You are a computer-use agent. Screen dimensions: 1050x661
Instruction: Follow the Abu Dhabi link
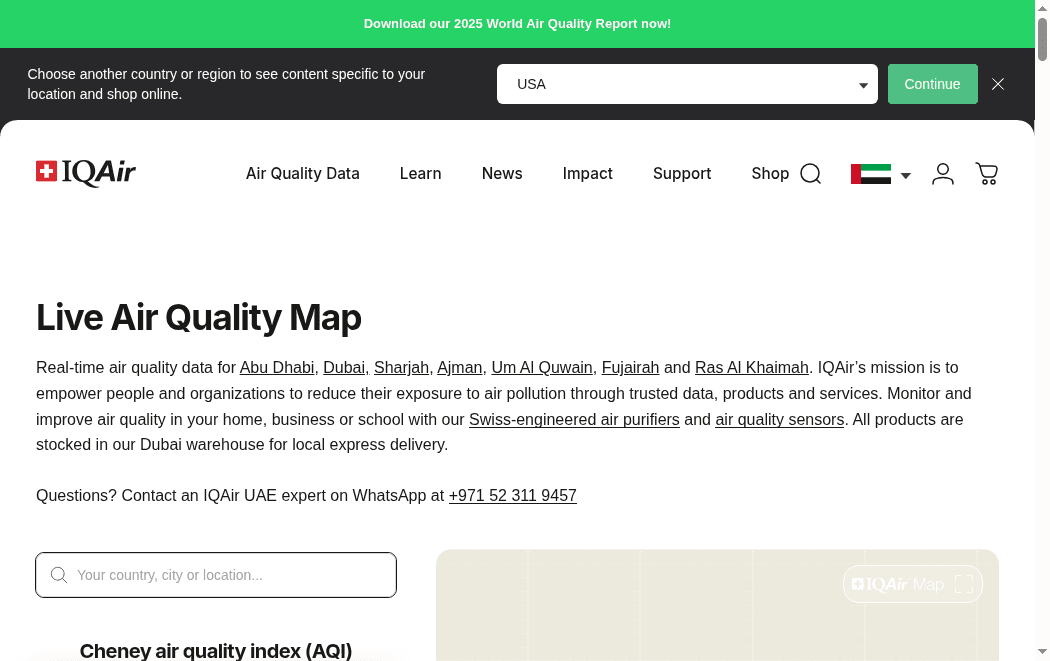click(x=277, y=368)
